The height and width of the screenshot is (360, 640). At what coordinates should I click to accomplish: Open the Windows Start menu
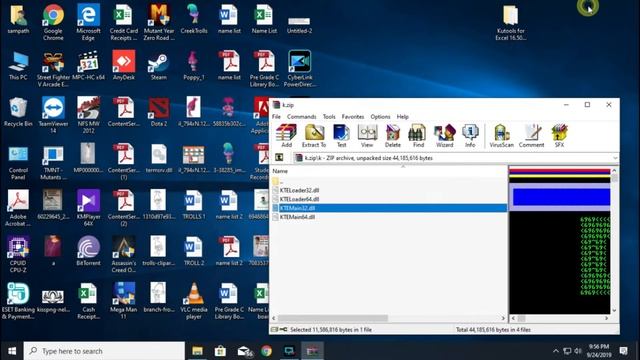[11, 351]
